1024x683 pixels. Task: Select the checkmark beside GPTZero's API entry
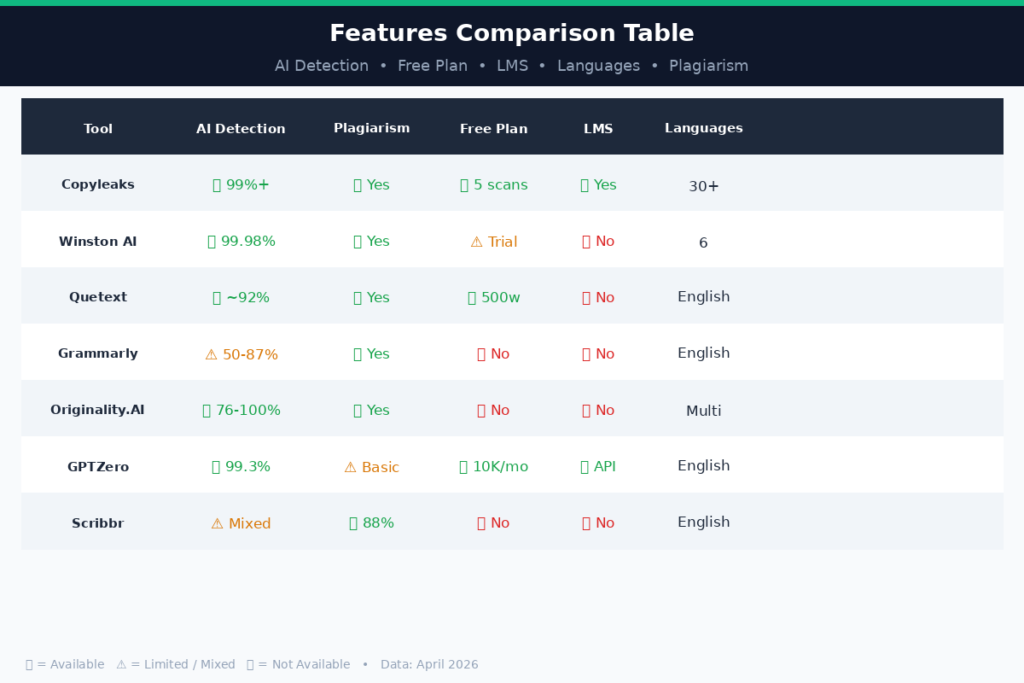[584, 466]
